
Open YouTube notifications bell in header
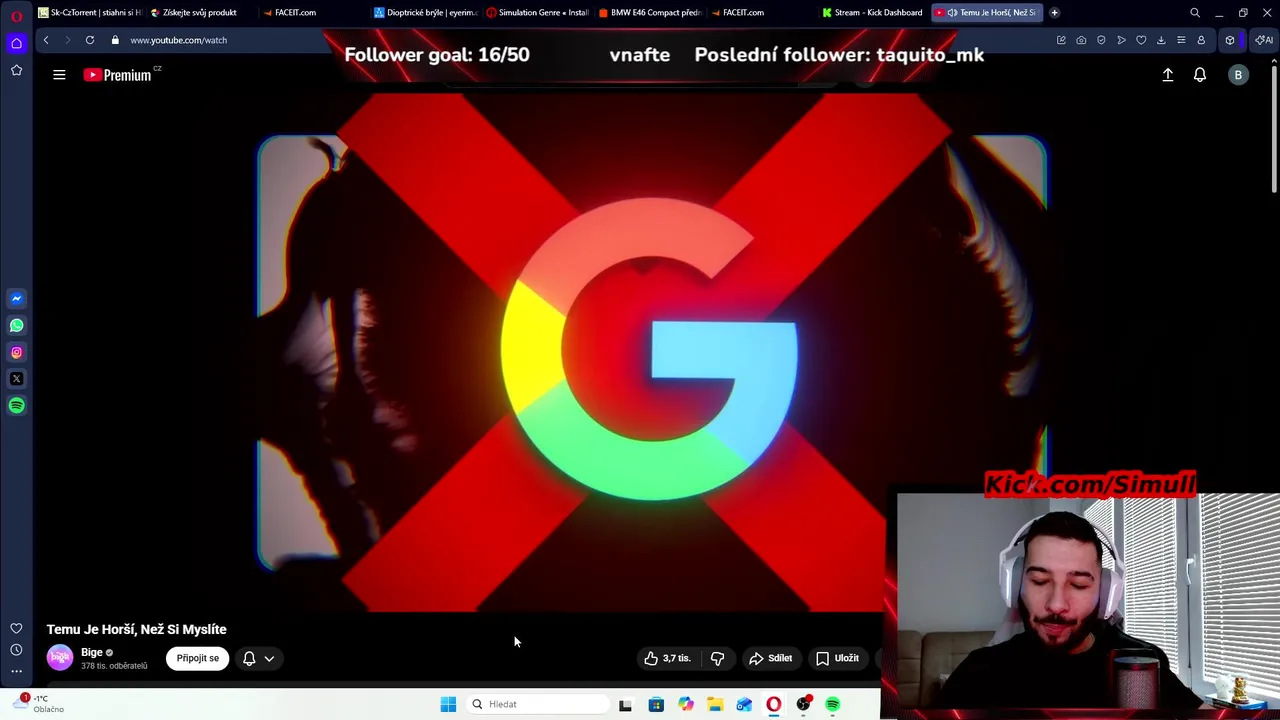[x=1200, y=75]
